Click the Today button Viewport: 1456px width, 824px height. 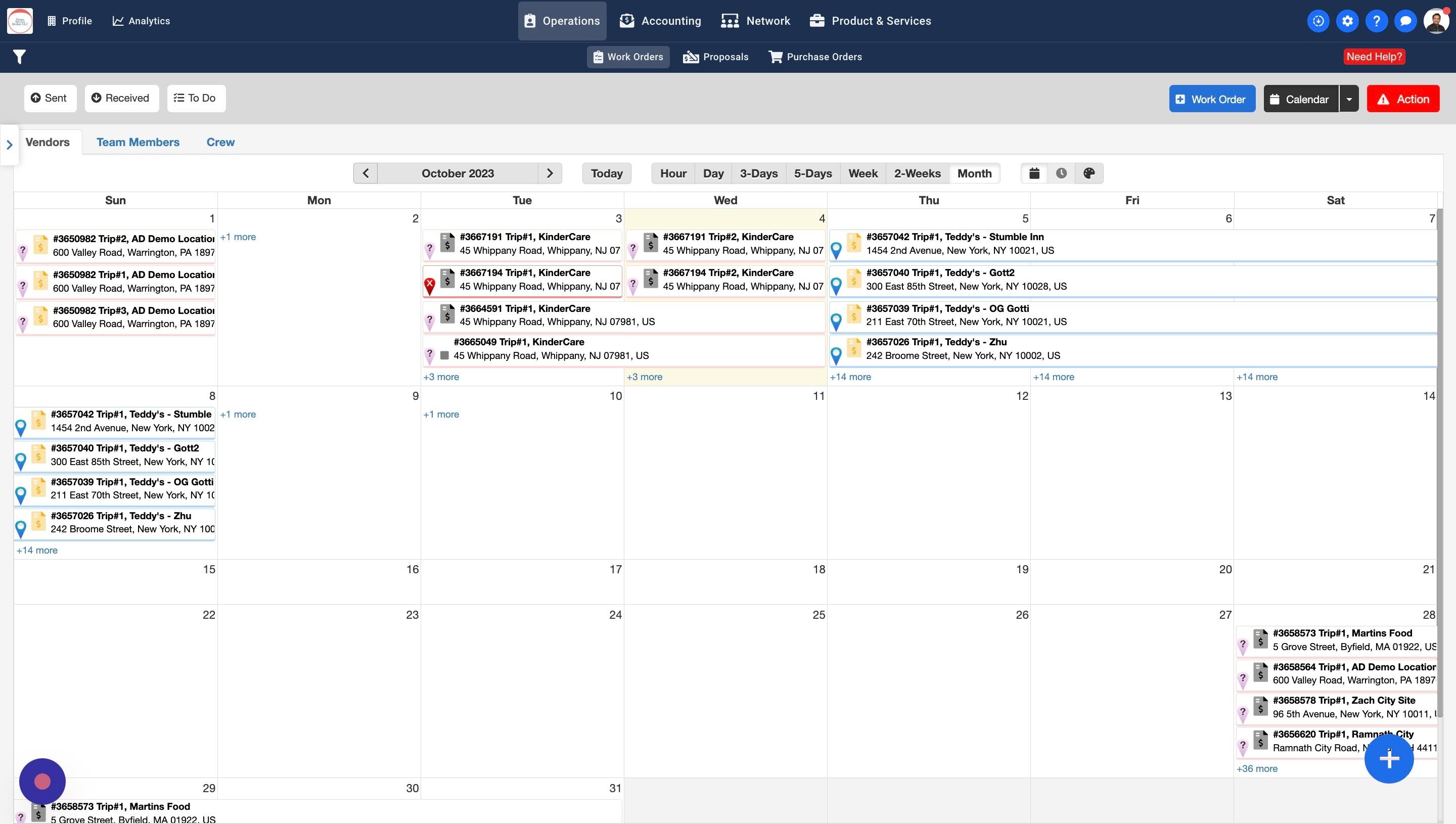606,173
